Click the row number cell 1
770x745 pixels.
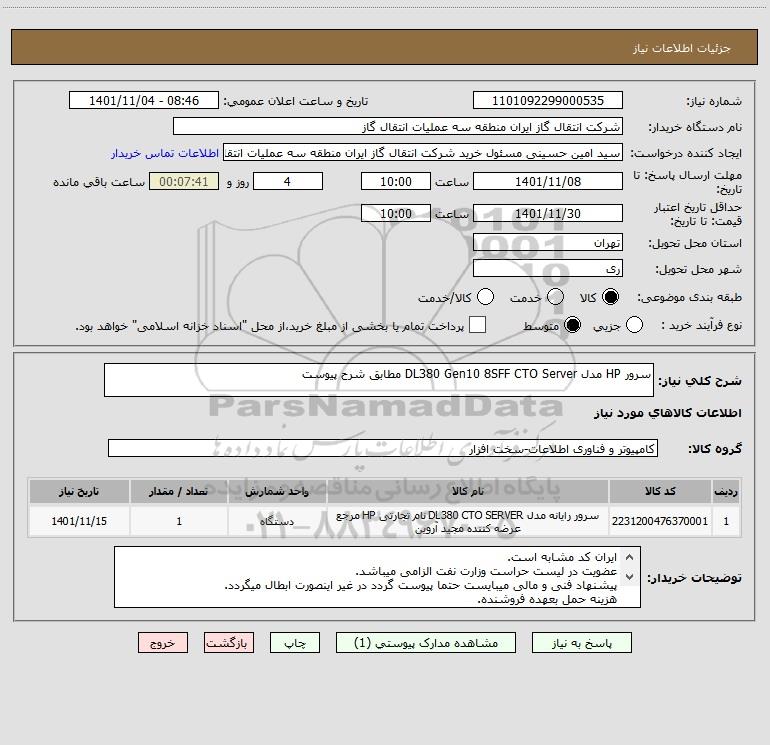[726, 521]
